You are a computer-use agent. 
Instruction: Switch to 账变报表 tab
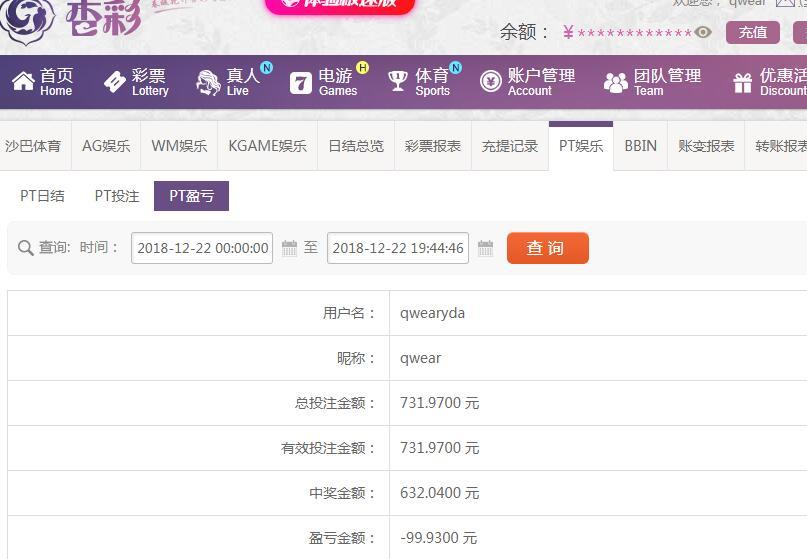click(706, 146)
